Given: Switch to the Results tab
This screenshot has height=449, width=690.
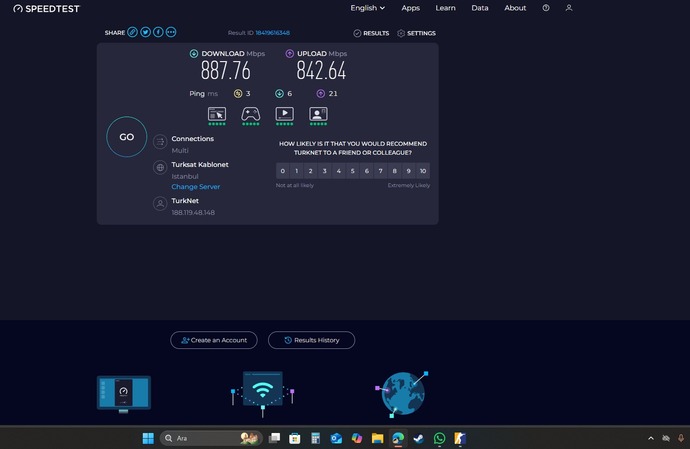Looking at the screenshot, I should (371, 33).
